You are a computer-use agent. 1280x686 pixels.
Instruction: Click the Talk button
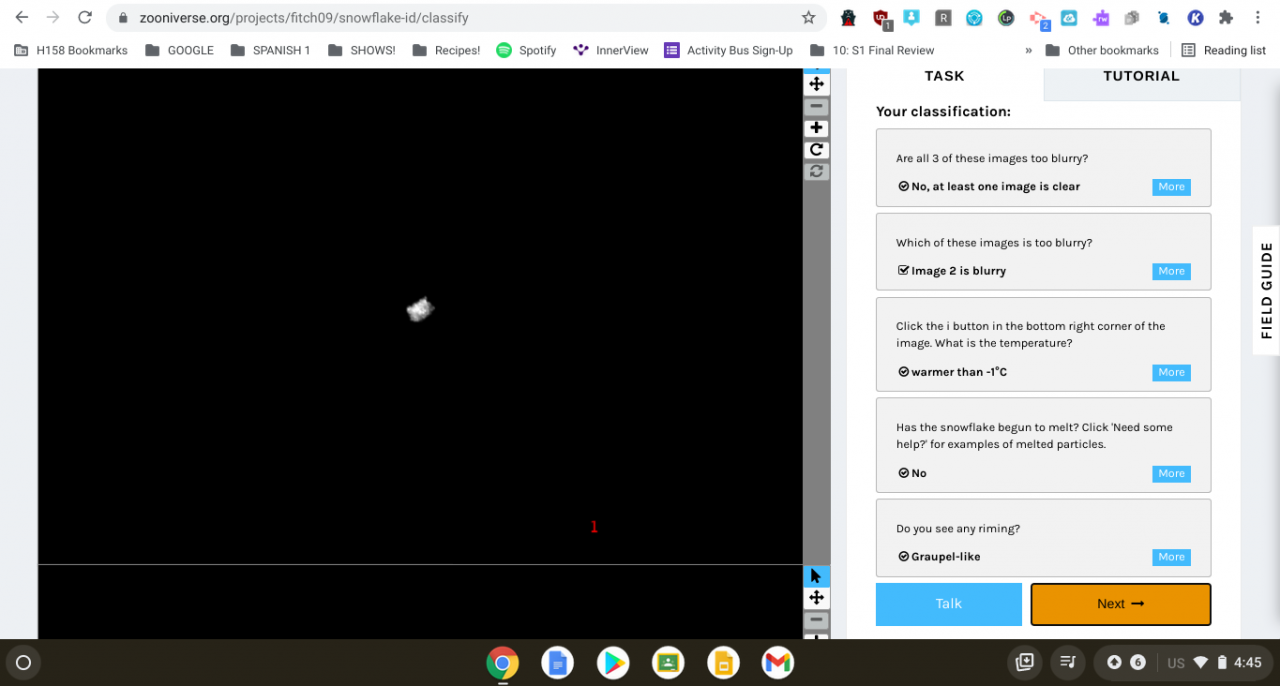click(949, 604)
